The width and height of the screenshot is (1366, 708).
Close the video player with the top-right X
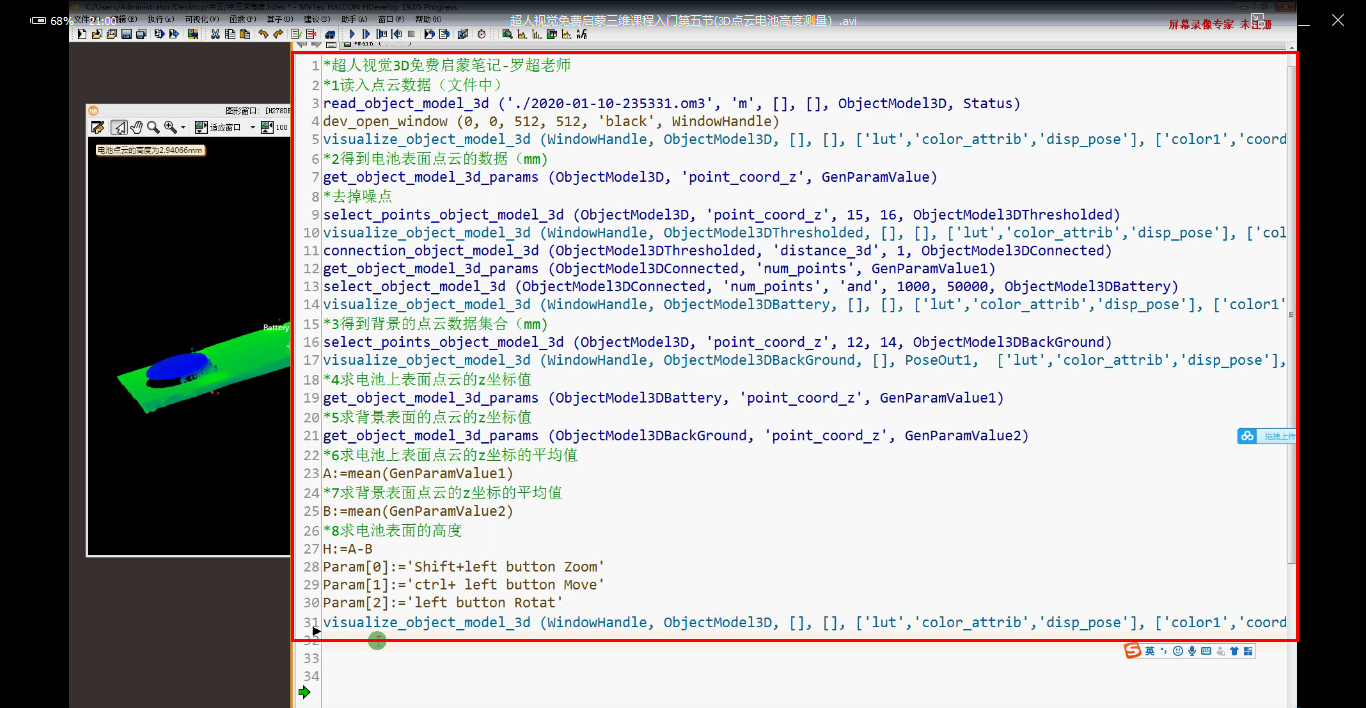coord(1338,20)
